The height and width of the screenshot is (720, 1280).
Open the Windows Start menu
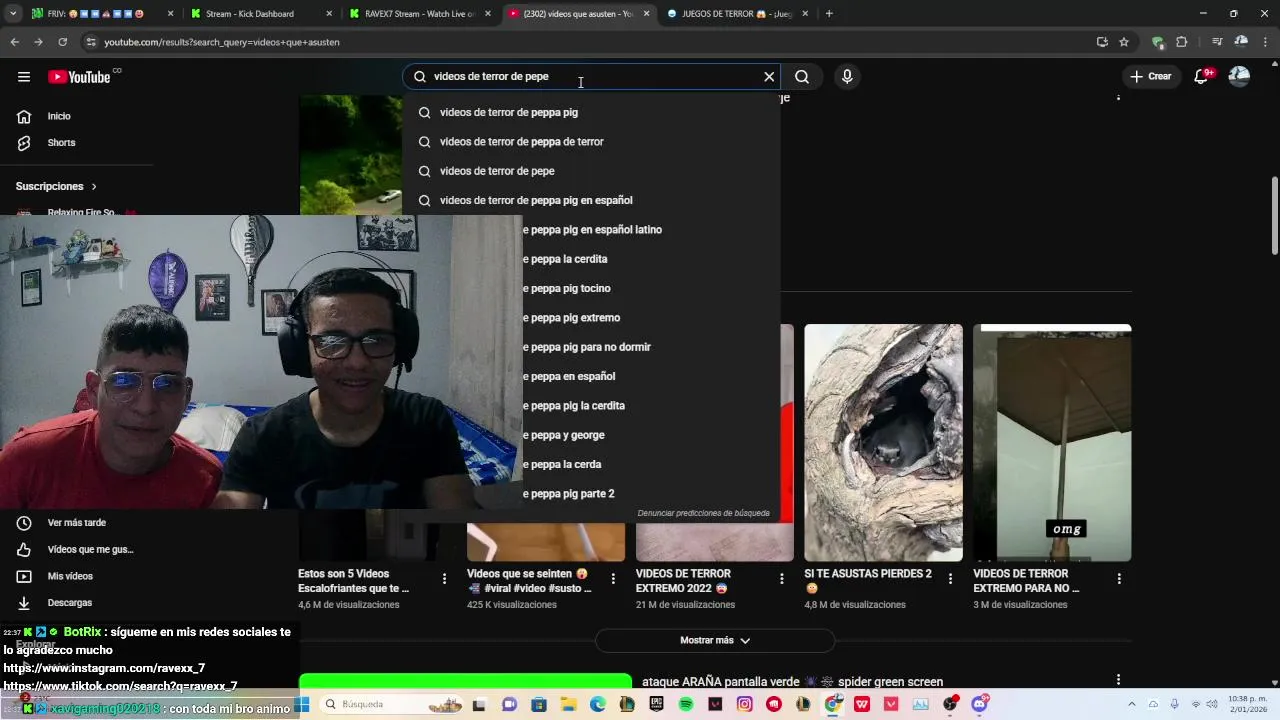(301, 704)
